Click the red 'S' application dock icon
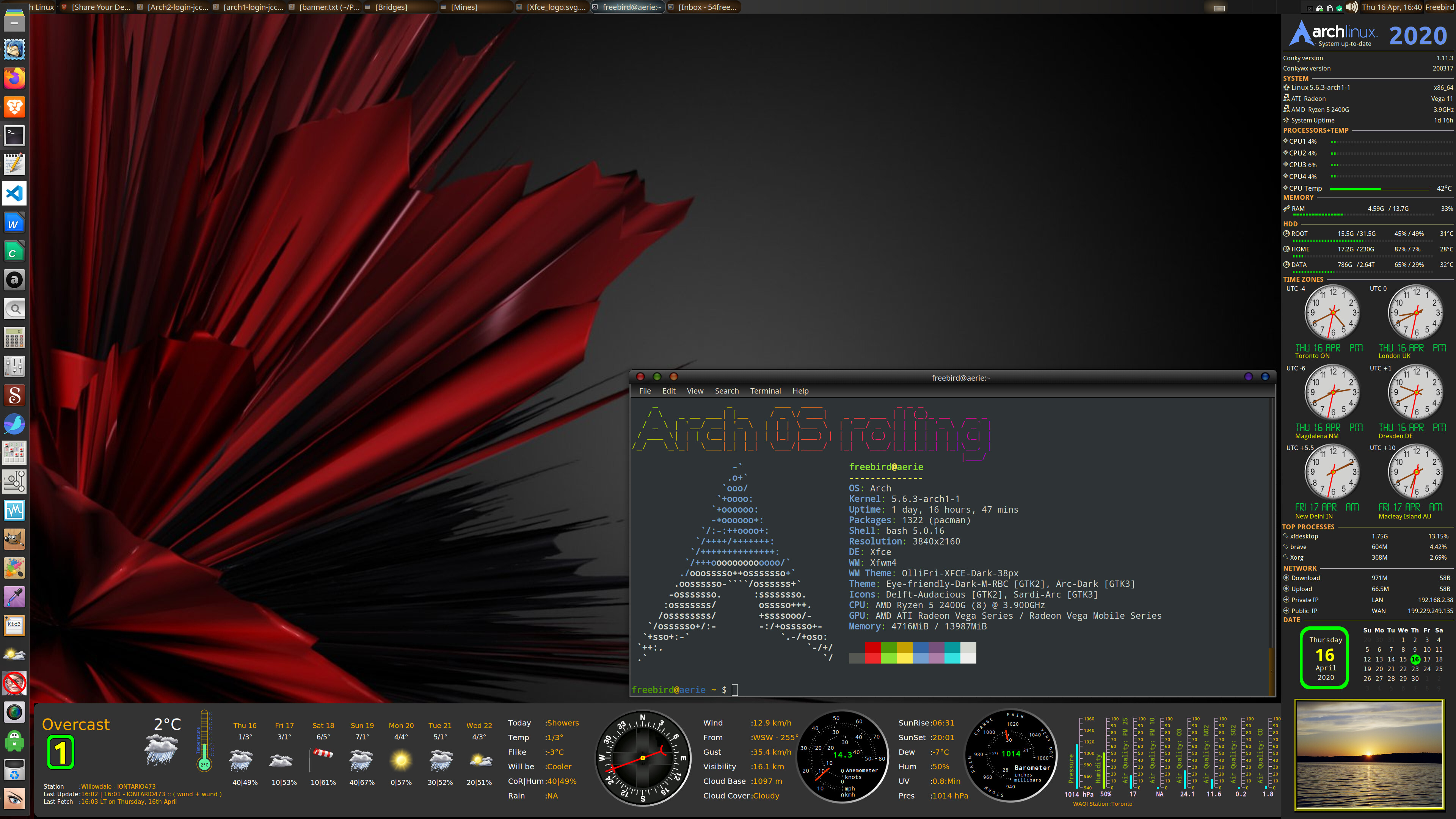 point(14,395)
